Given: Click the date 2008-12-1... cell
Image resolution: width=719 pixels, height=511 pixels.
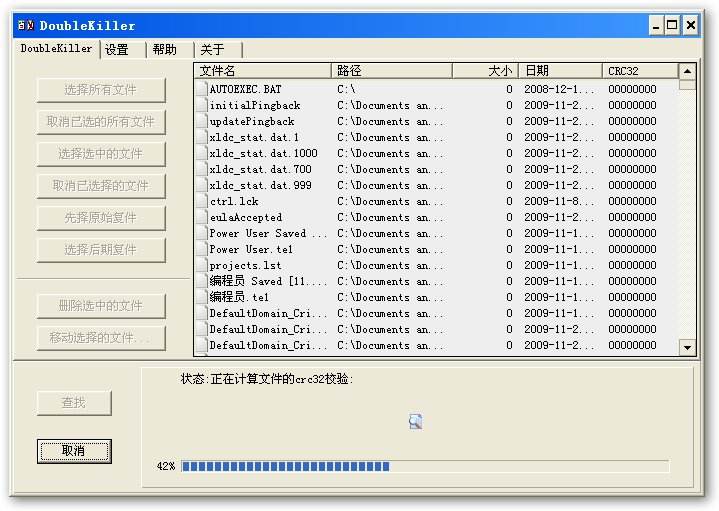Looking at the screenshot, I should [x=559, y=89].
